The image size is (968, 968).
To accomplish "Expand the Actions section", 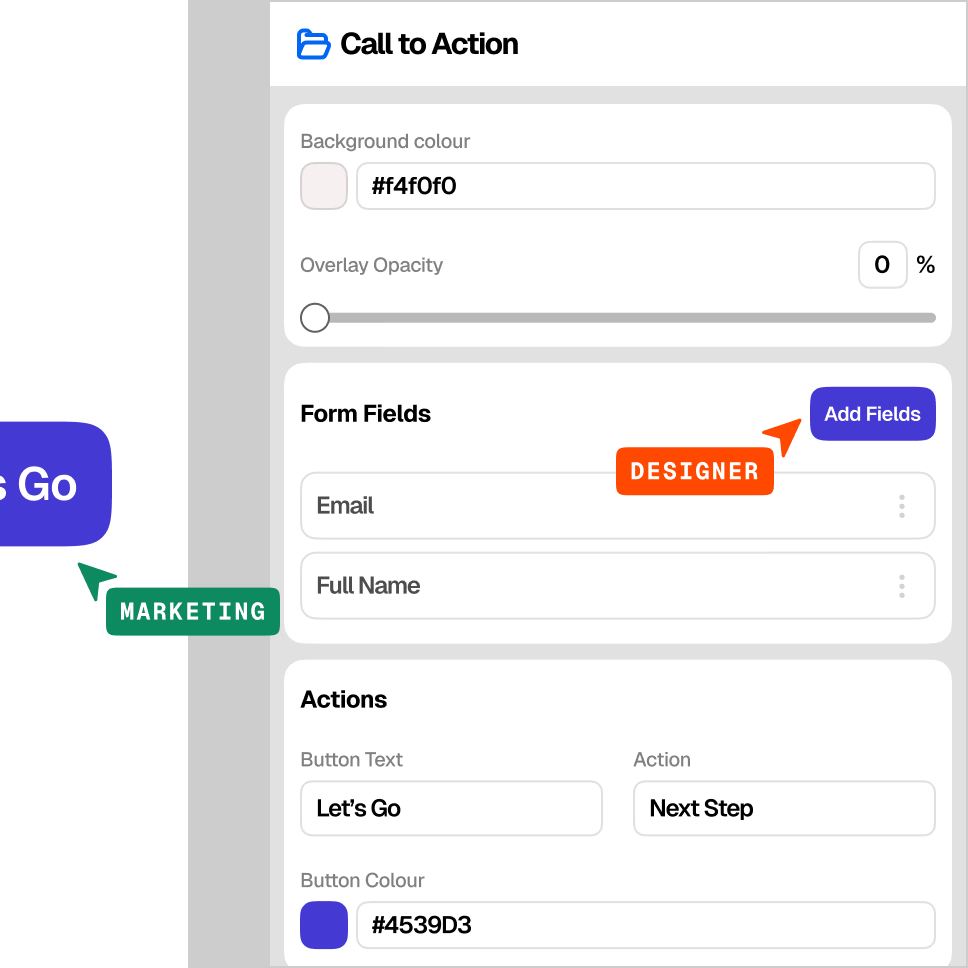I will point(343,699).
